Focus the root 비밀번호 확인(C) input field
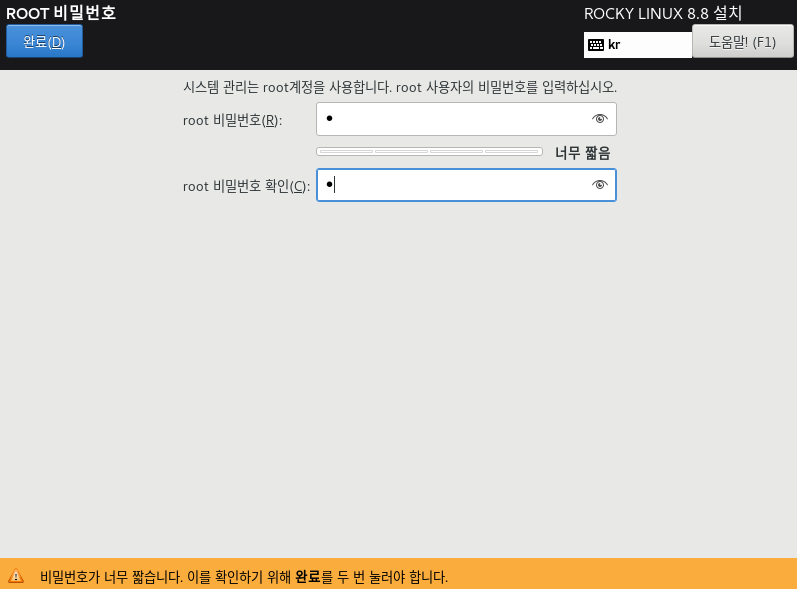The height and width of the screenshot is (589, 797). (466, 185)
